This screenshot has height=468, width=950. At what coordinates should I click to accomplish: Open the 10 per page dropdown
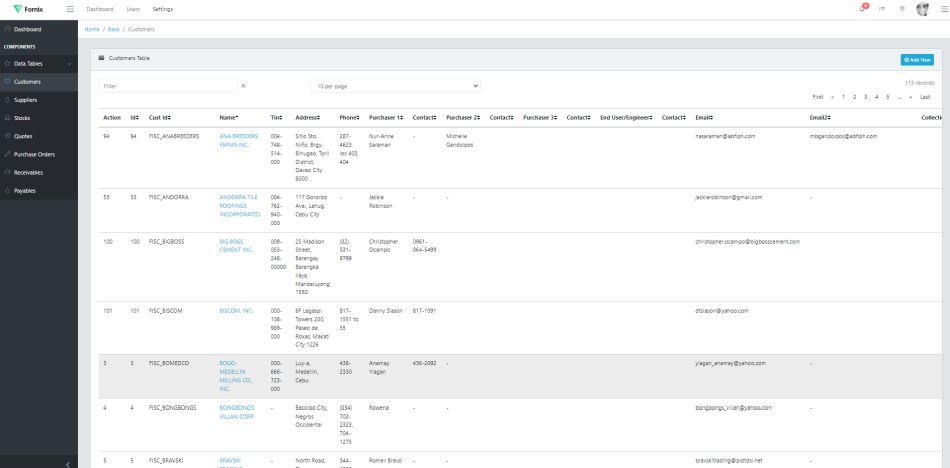[x=394, y=86]
